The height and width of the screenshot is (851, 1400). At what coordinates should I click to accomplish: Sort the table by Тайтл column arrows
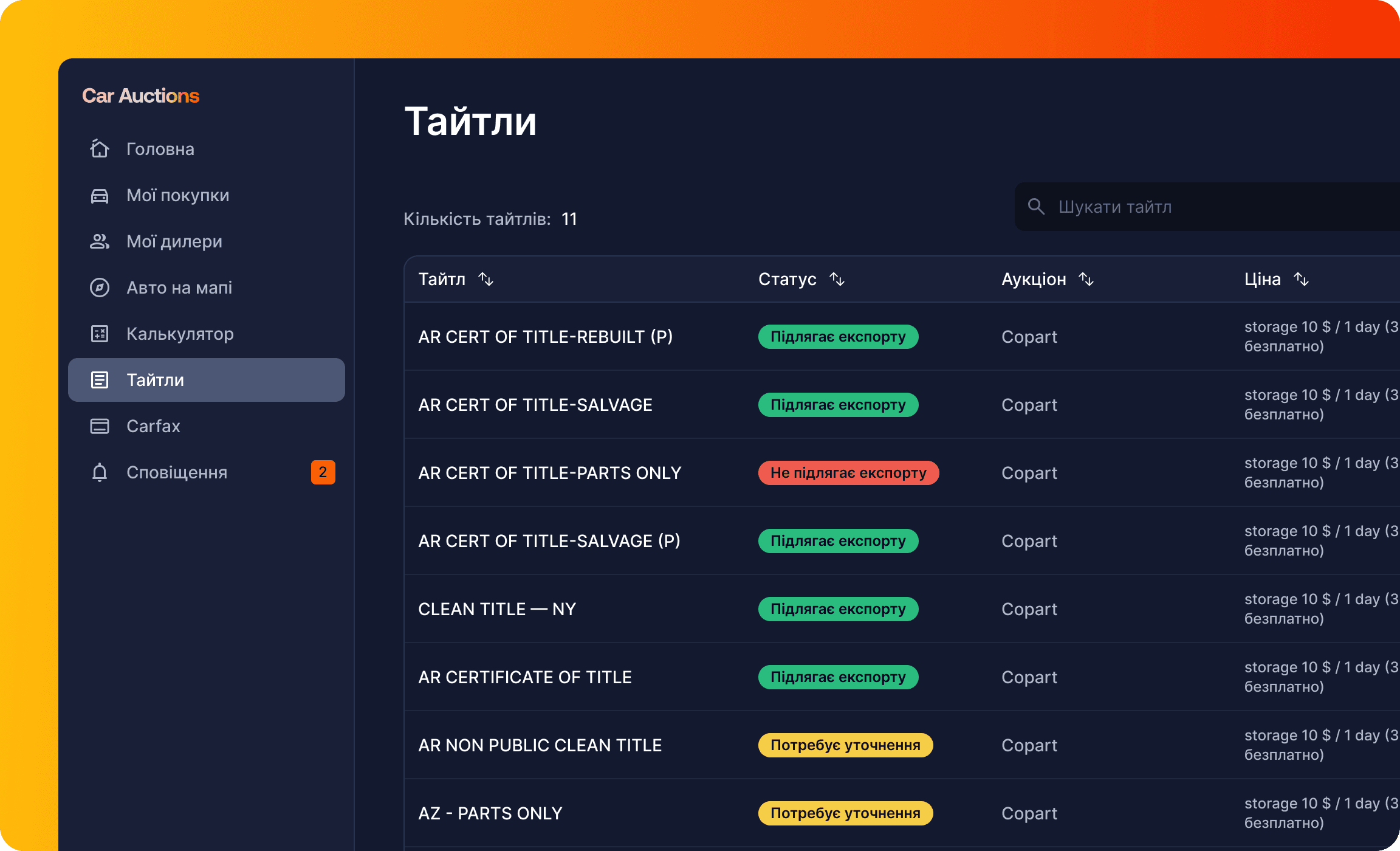[486, 279]
